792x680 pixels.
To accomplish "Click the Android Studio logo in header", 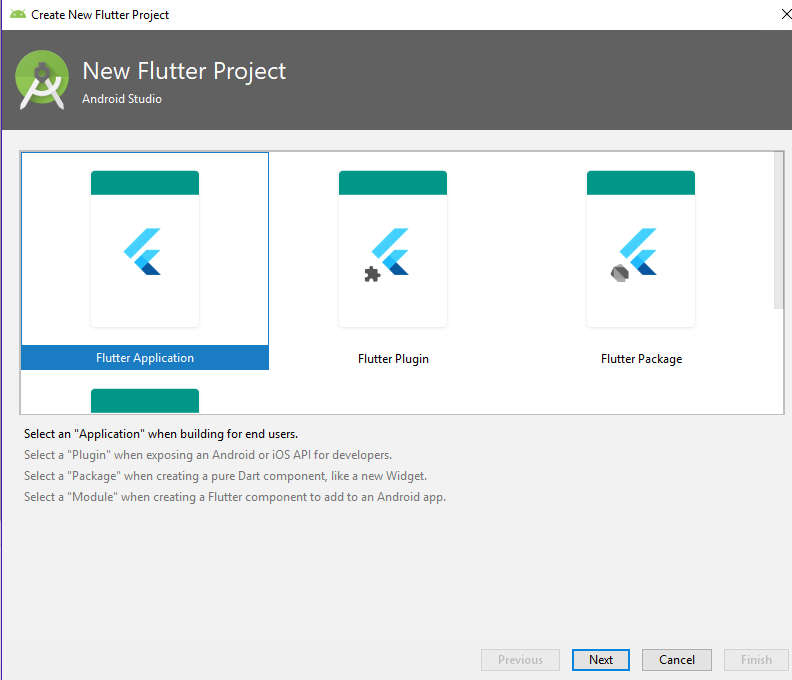I will click(42, 79).
